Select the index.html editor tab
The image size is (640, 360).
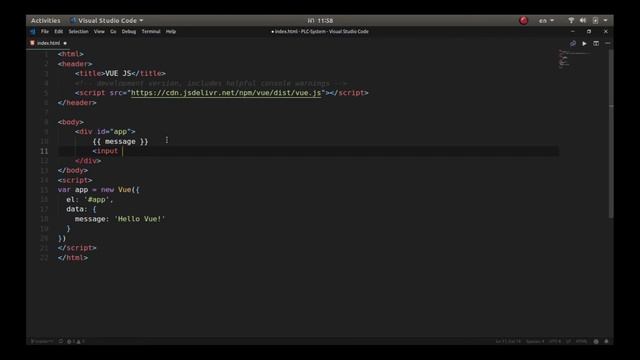(x=48, y=43)
